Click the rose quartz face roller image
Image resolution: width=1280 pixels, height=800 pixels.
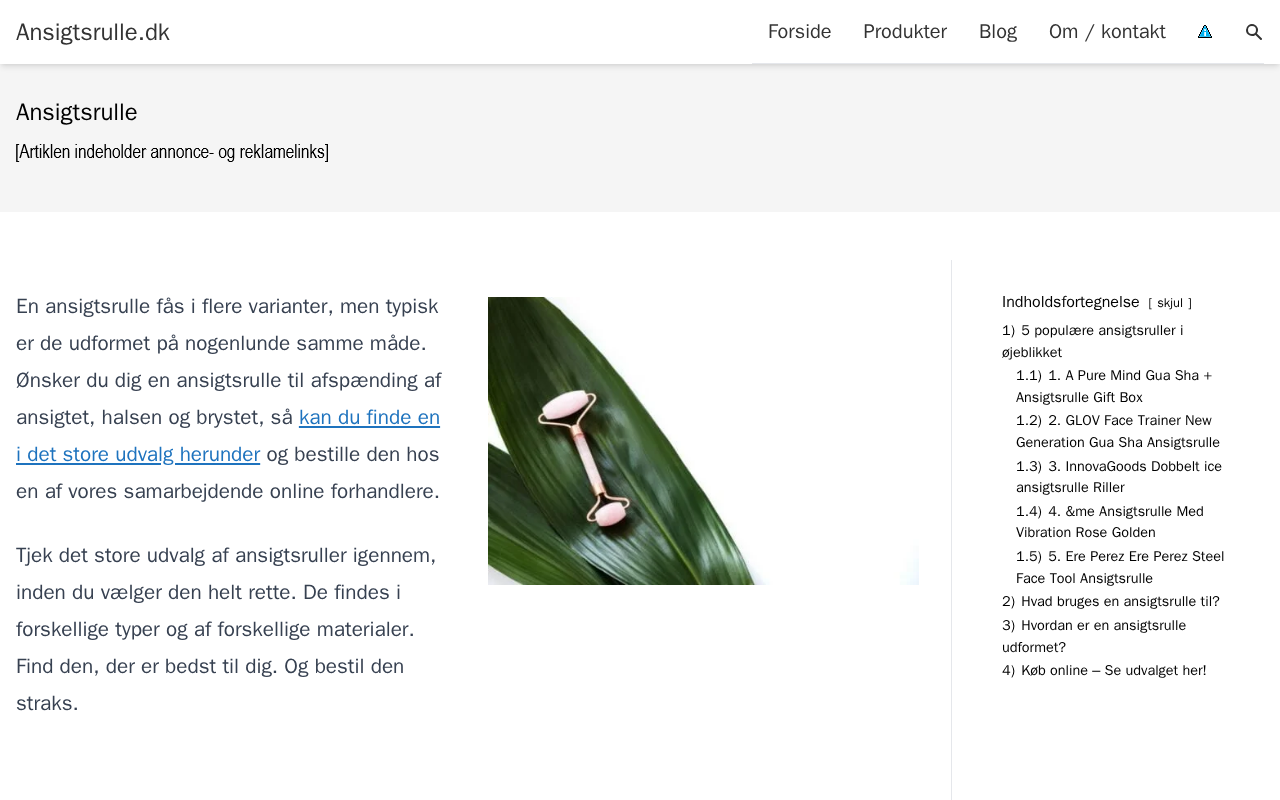[703, 440]
